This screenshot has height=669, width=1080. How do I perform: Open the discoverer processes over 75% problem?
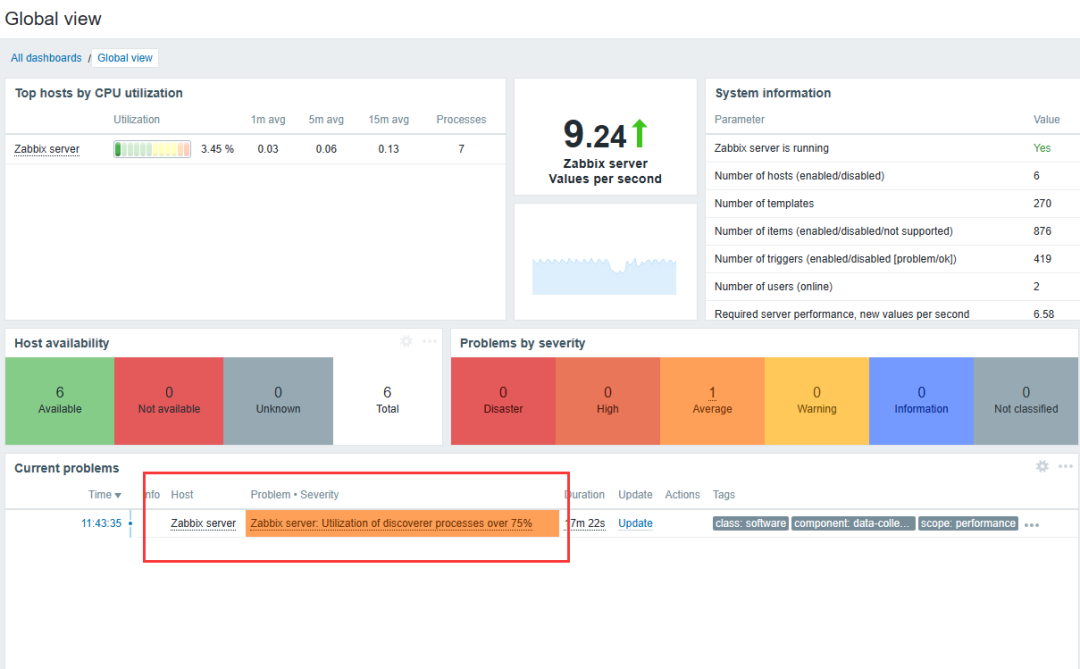click(391, 523)
